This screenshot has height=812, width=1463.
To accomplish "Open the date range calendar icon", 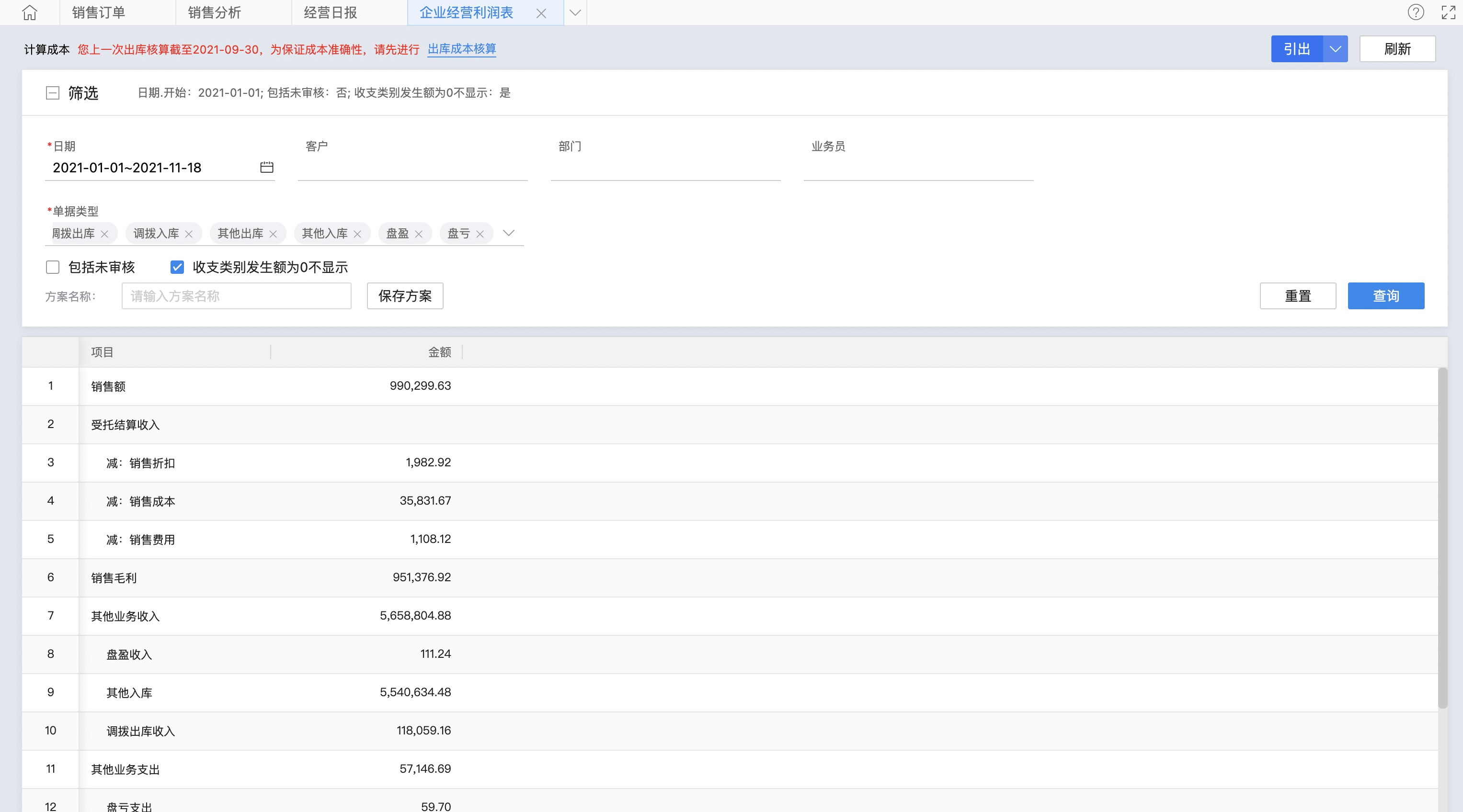I will (266, 168).
